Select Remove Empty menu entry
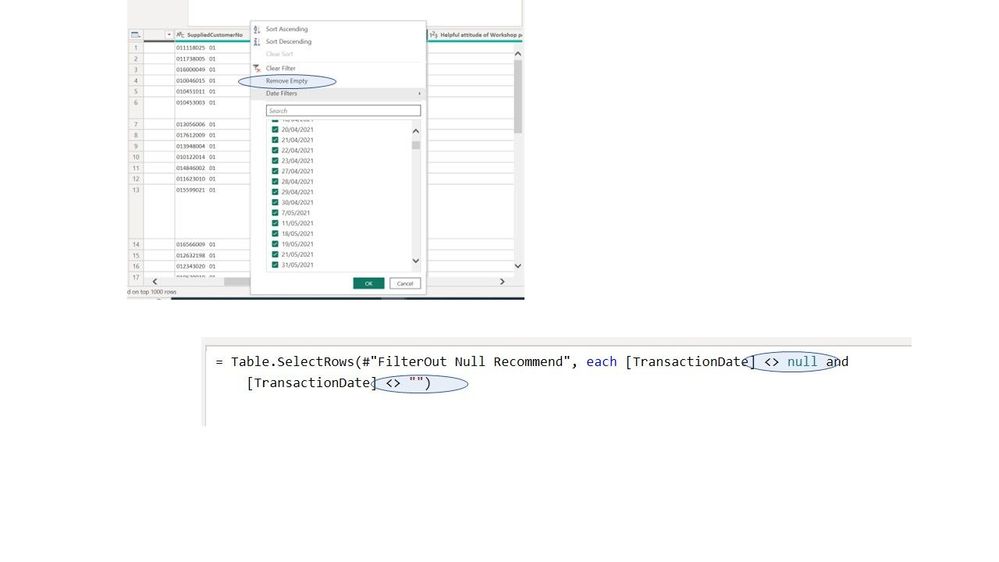Image resolution: width=999 pixels, height=562 pixels. (x=287, y=81)
